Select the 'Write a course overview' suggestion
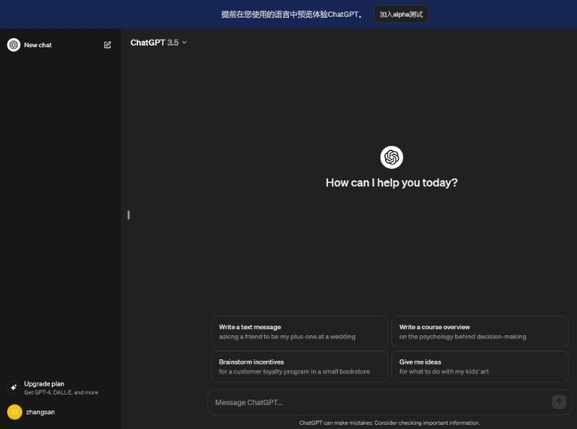The image size is (577, 429). (480, 332)
